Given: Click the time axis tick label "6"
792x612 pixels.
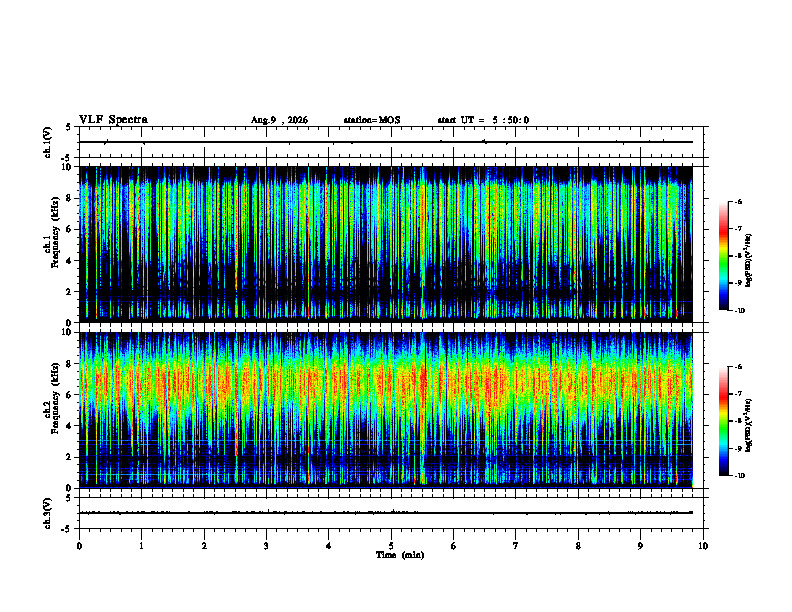Looking at the screenshot, I should (x=454, y=546).
